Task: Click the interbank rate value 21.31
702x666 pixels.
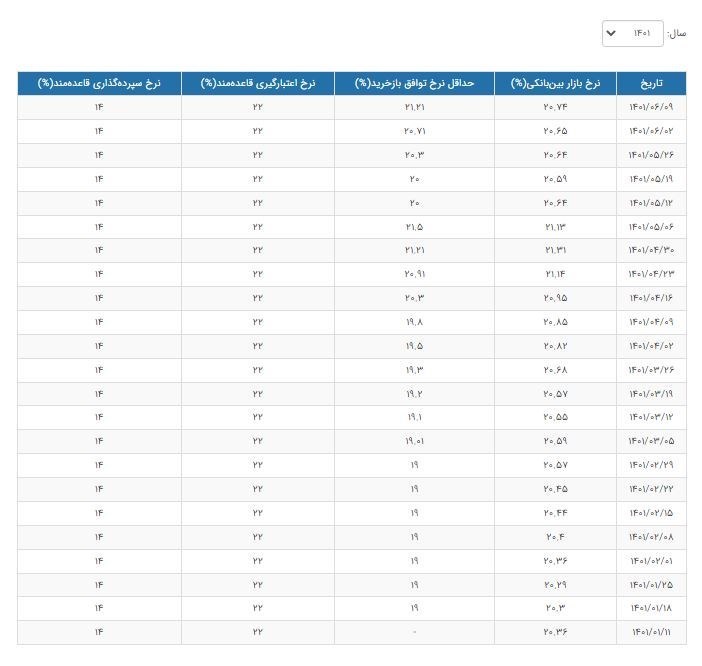Action: click(x=555, y=250)
